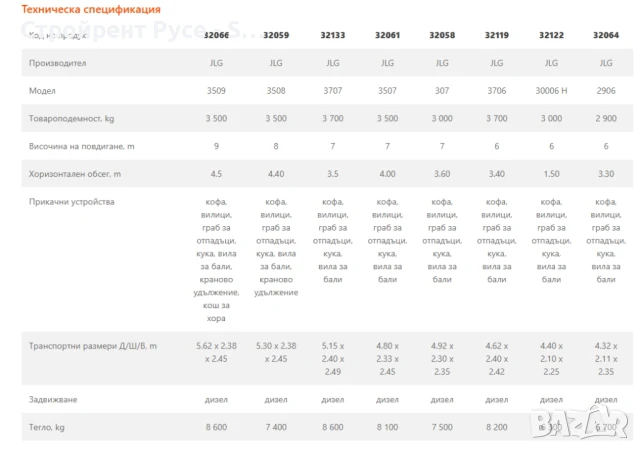Select product code 32122 column header
This screenshot has width=640, height=451.
[551, 35]
